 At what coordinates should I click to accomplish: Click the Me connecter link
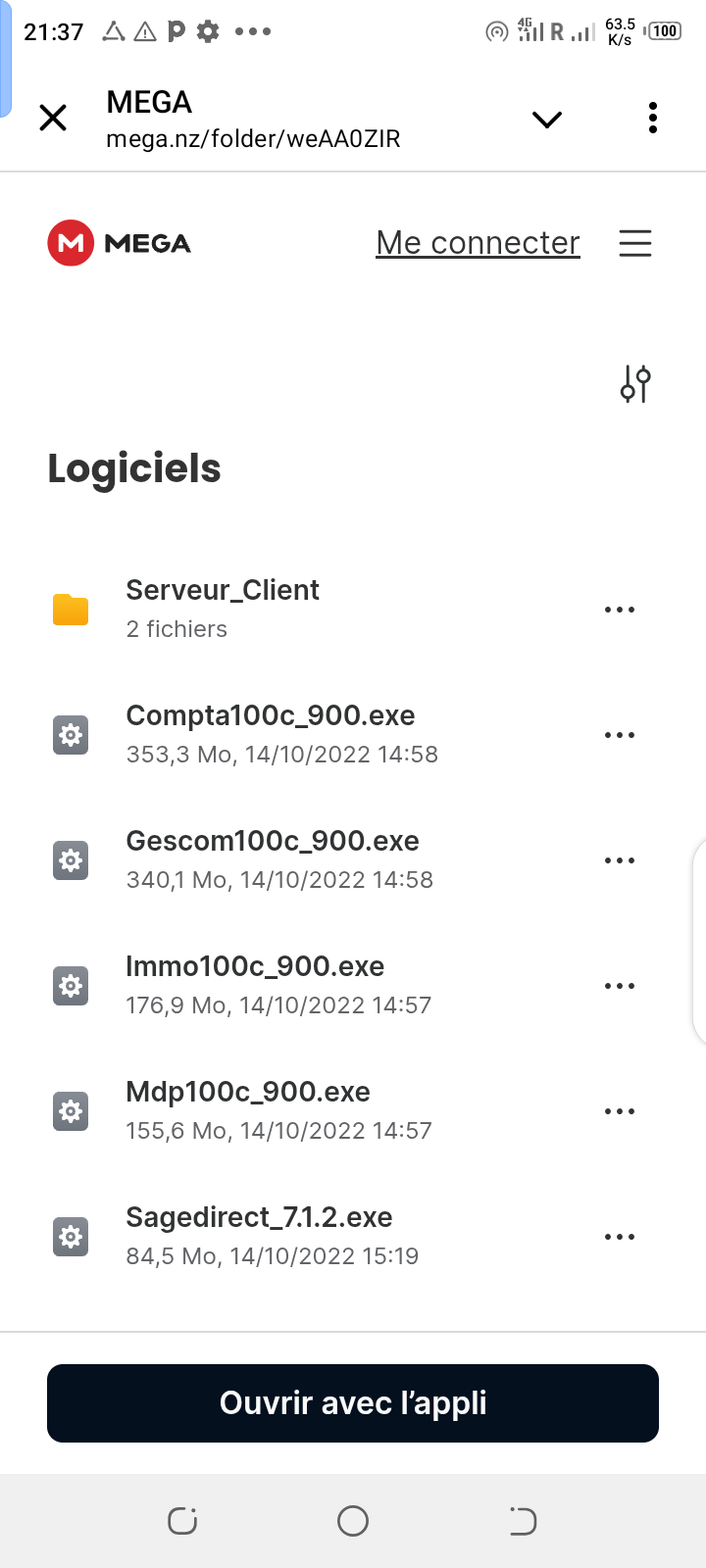(479, 243)
